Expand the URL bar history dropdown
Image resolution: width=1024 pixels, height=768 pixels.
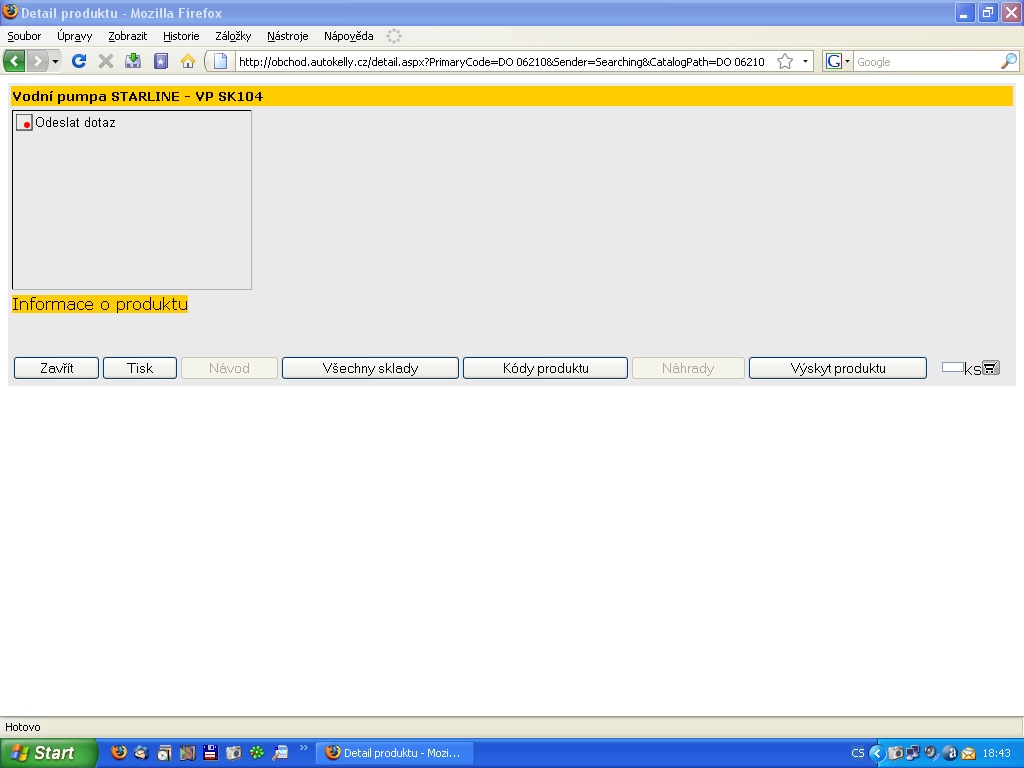pos(805,61)
